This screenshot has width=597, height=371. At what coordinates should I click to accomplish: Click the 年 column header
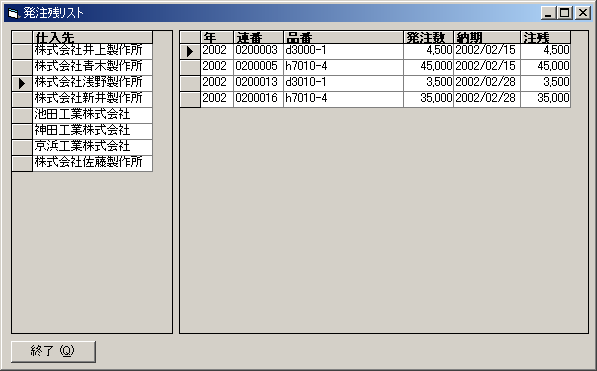pos(217,37)
